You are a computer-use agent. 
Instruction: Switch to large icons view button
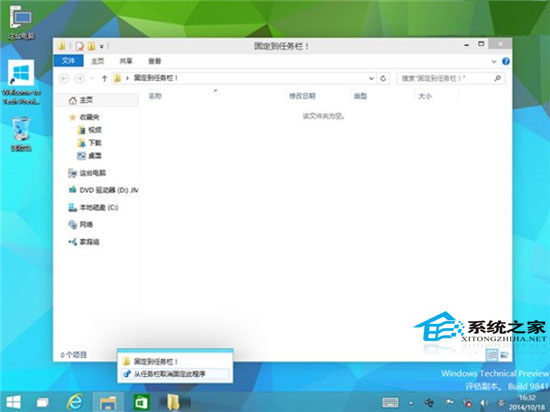pos(504,355)
